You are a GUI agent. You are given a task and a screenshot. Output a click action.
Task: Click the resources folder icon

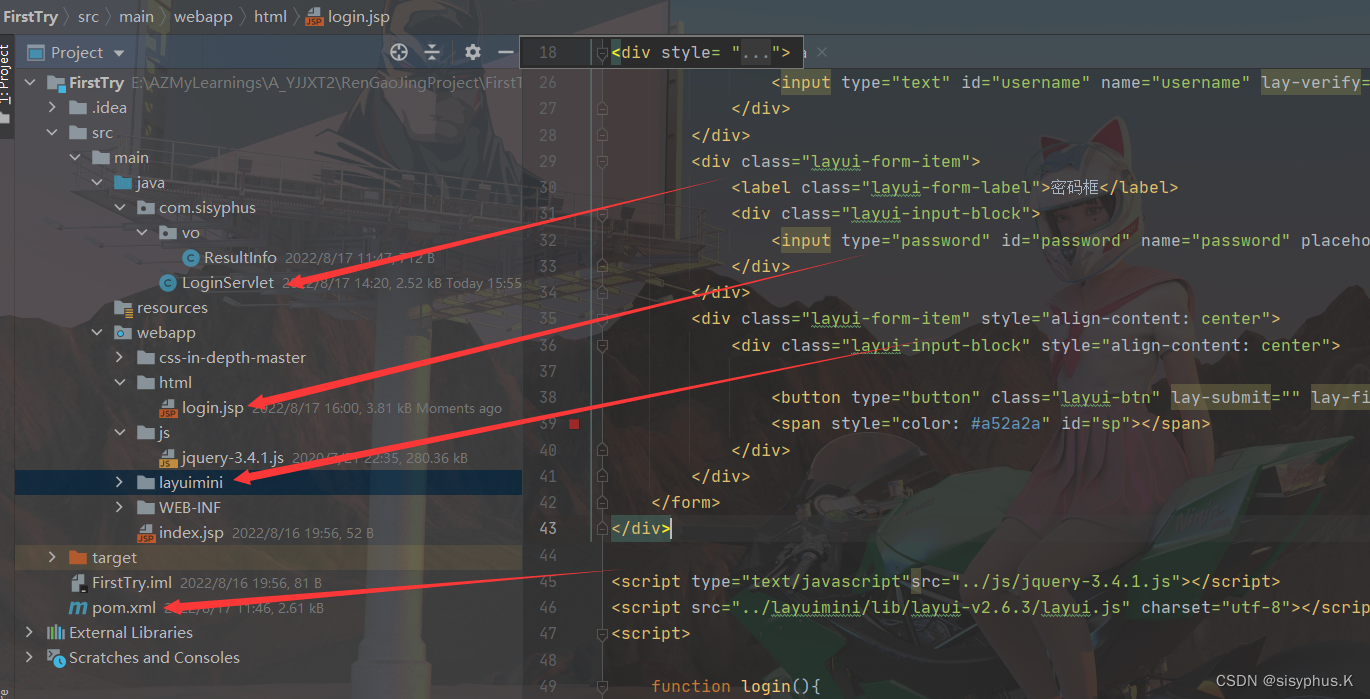pyautogui.click(x=123, y=308)
